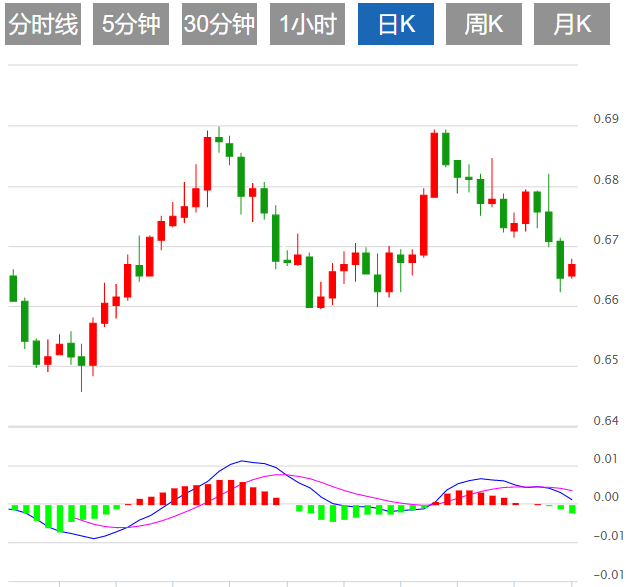The width and height of the screenshot is (634, 587).
Task: Select the 日K daily candlestick tab
Action: coord(396,24)
